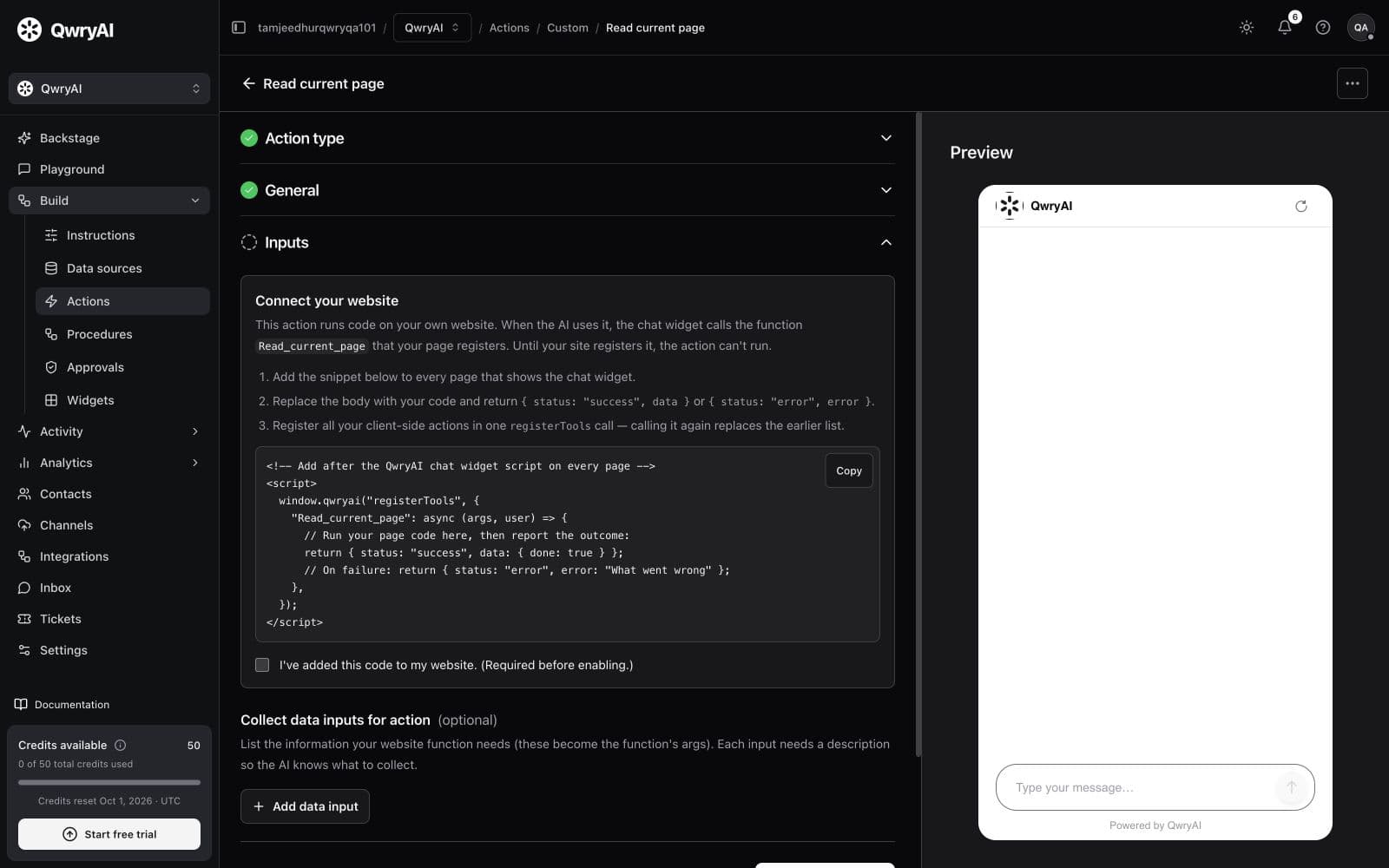Open Backstage in sidebar
Image resolution: width=1389 pixels, height=868 pixels.
(109, 138)
